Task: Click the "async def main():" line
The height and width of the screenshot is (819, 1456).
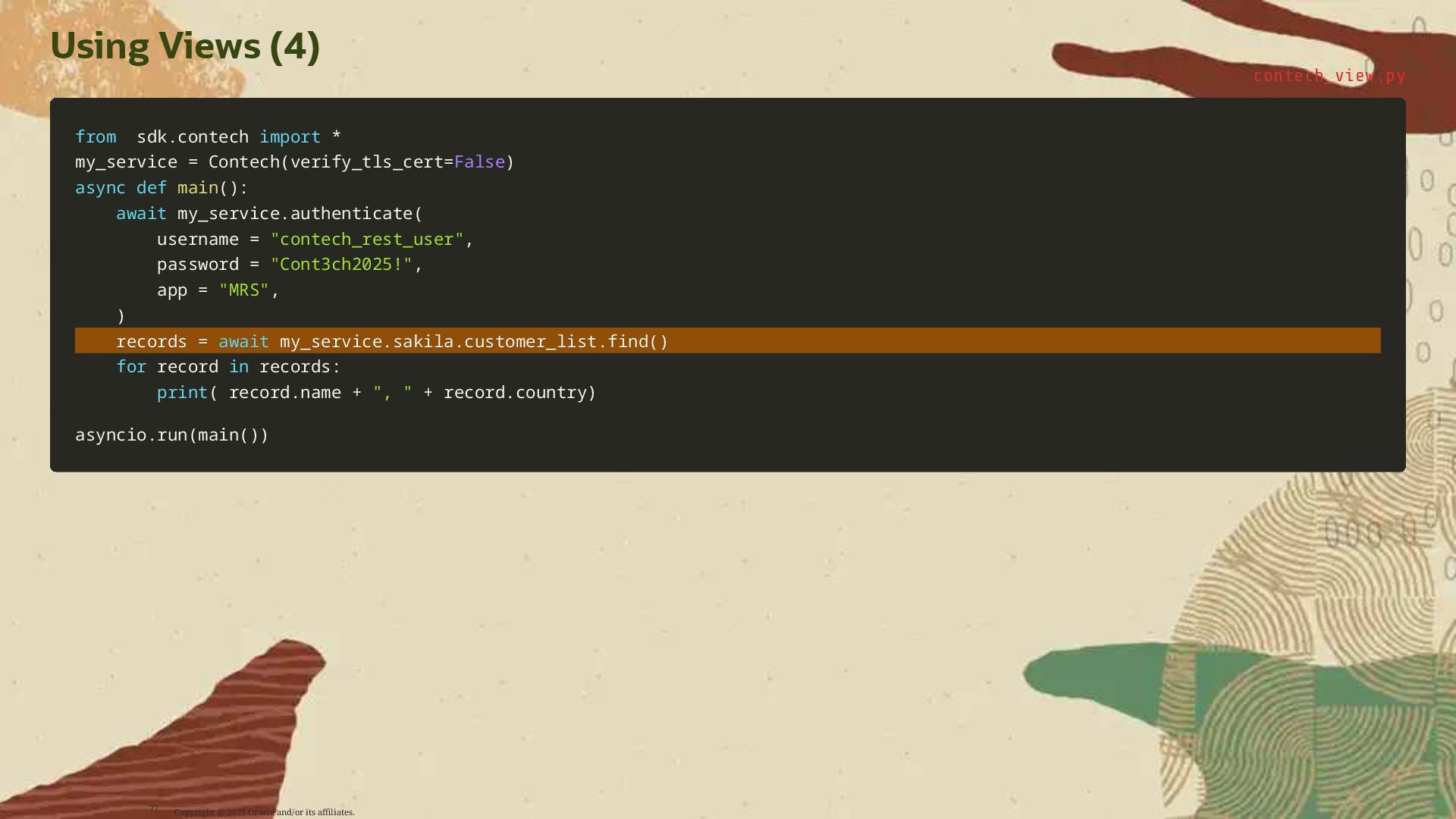Action: coord(162,188)
